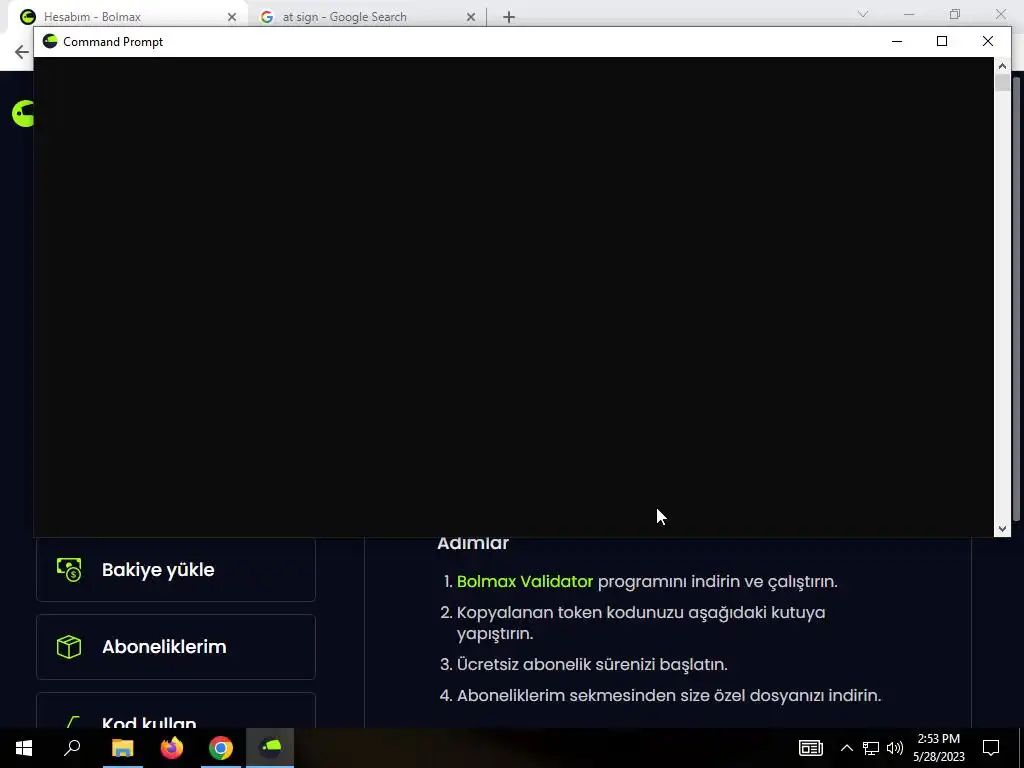Open File Explorer from the taskbar
The height and width of the screenshot is (768, 1024).
pyautogui.click(x=122, y=748)
